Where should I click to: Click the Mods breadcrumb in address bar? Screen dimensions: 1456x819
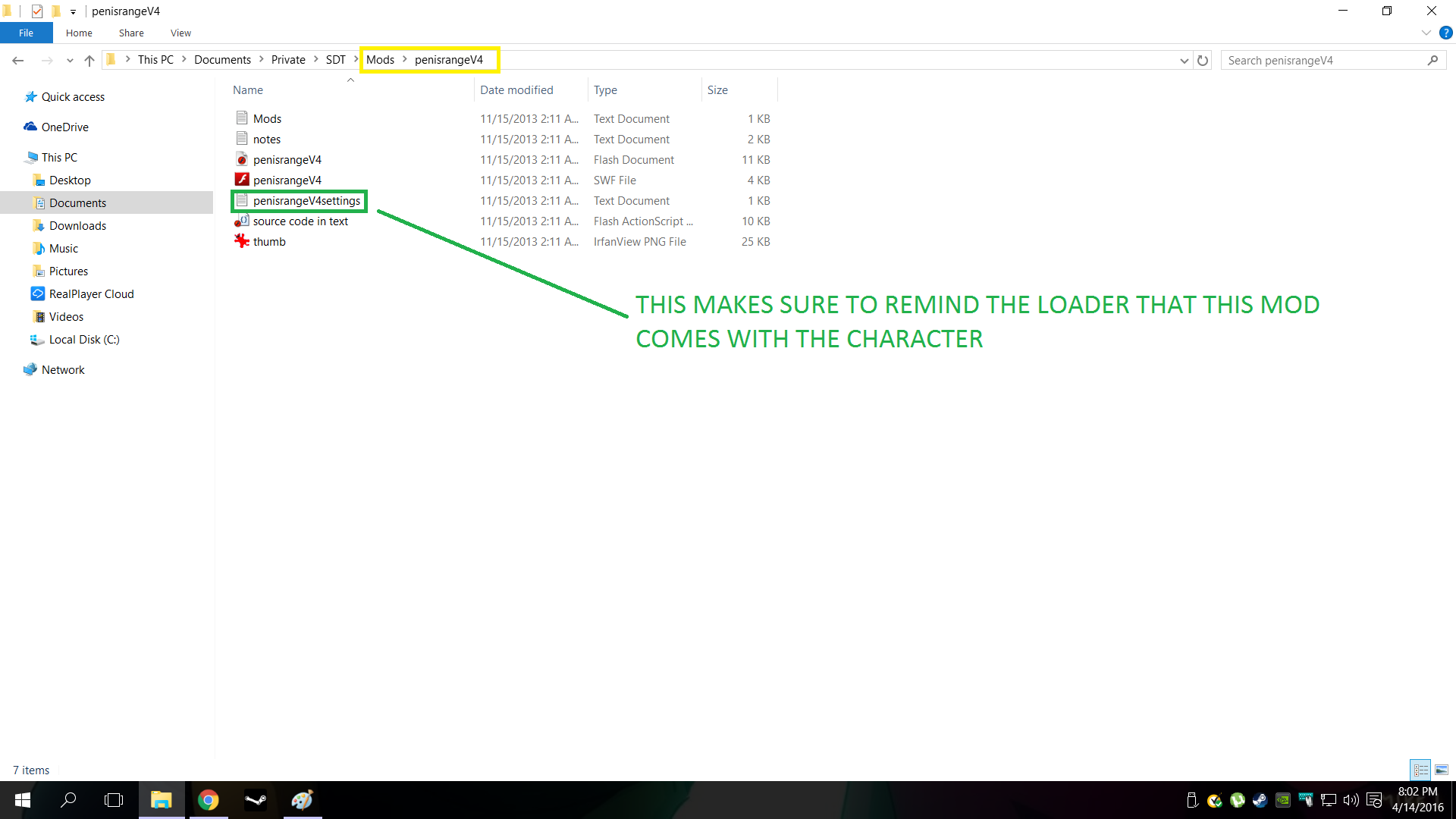pos(380,60)
